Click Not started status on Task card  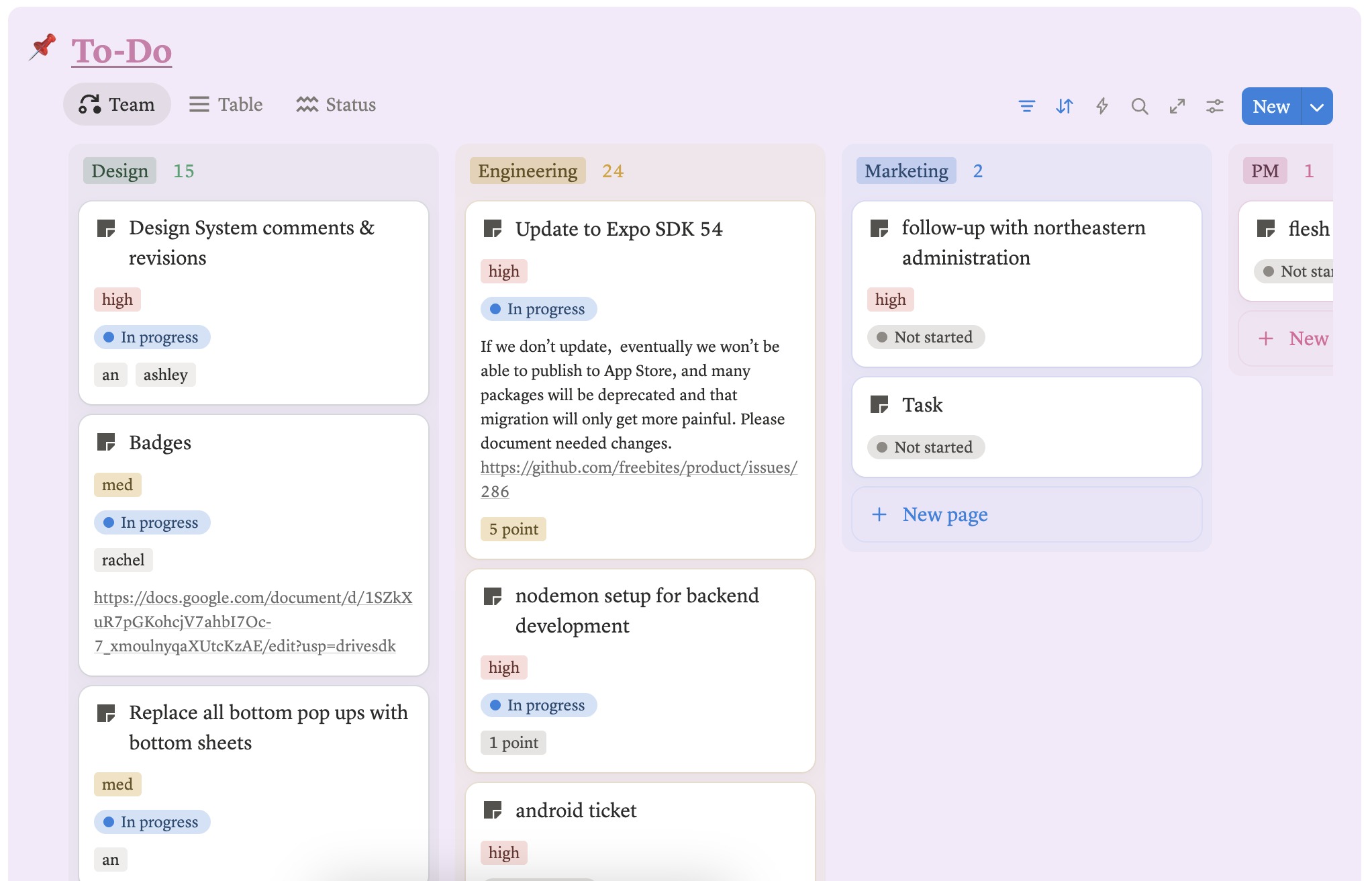[926, 447]
